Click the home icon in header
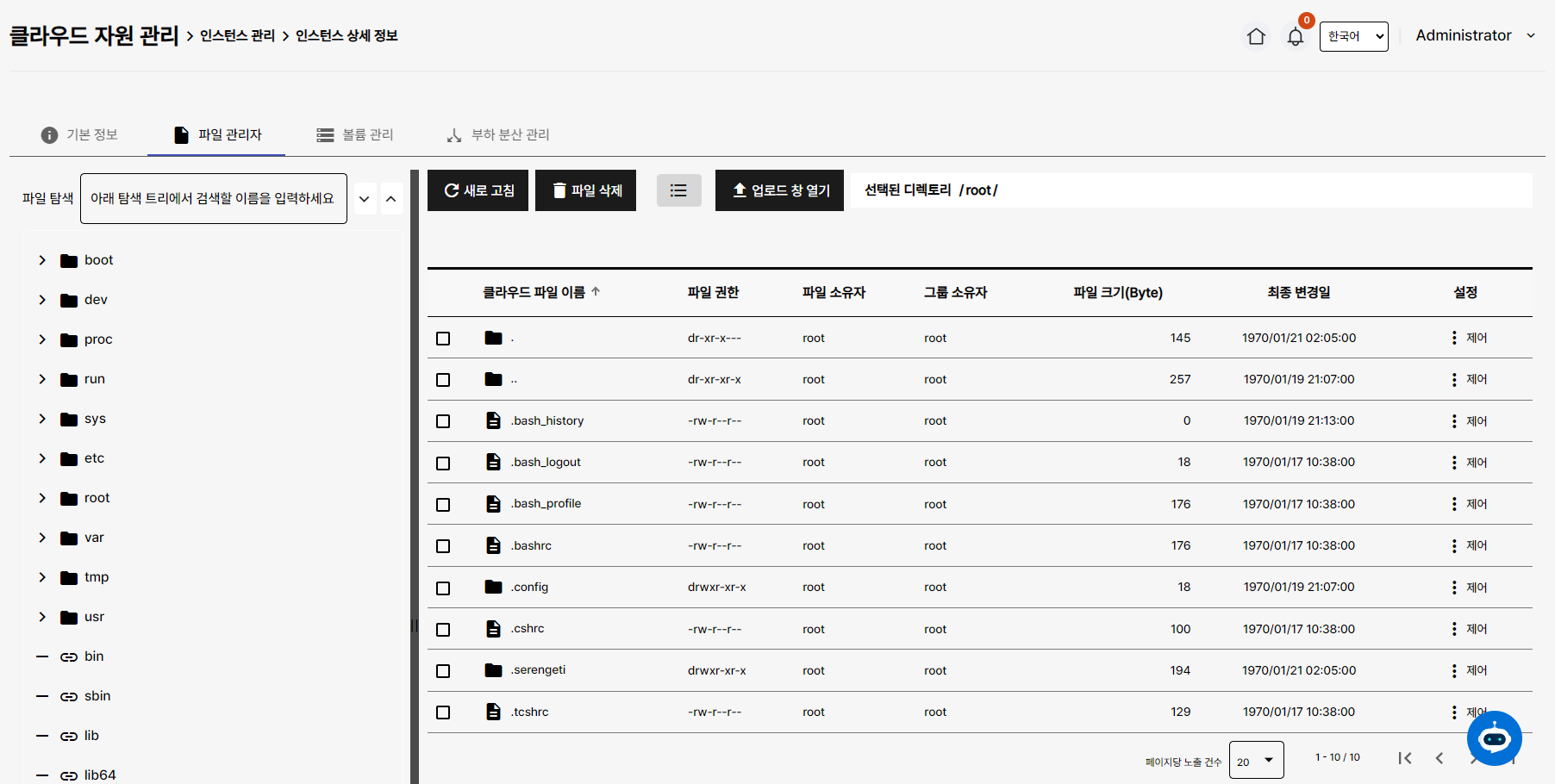This screenshot has height=784, width=1555. [1256, 36]
